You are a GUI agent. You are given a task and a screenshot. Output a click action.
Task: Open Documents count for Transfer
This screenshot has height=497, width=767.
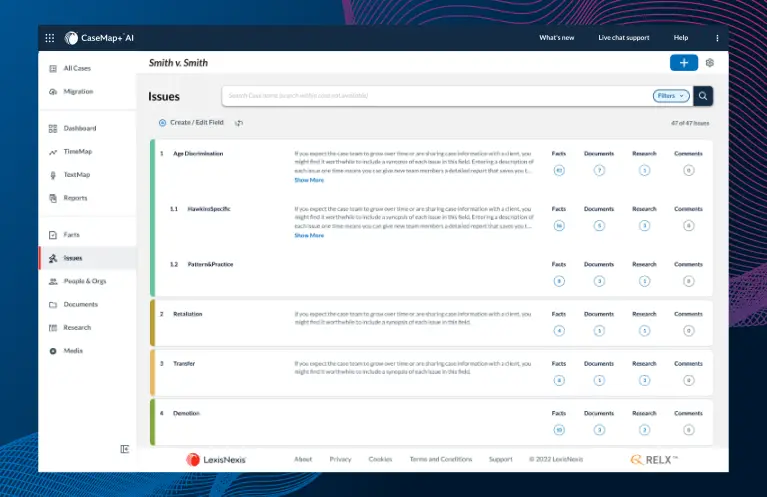(599, 380)
